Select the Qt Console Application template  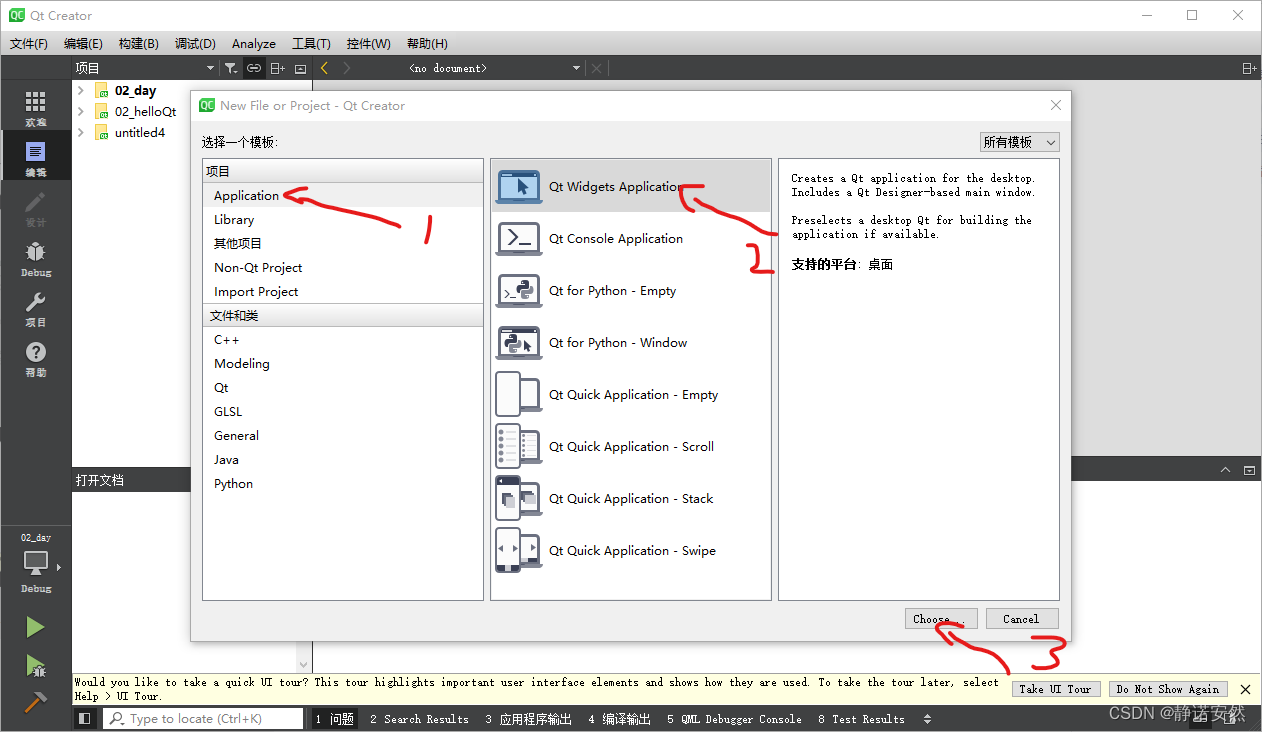point(631,238)
